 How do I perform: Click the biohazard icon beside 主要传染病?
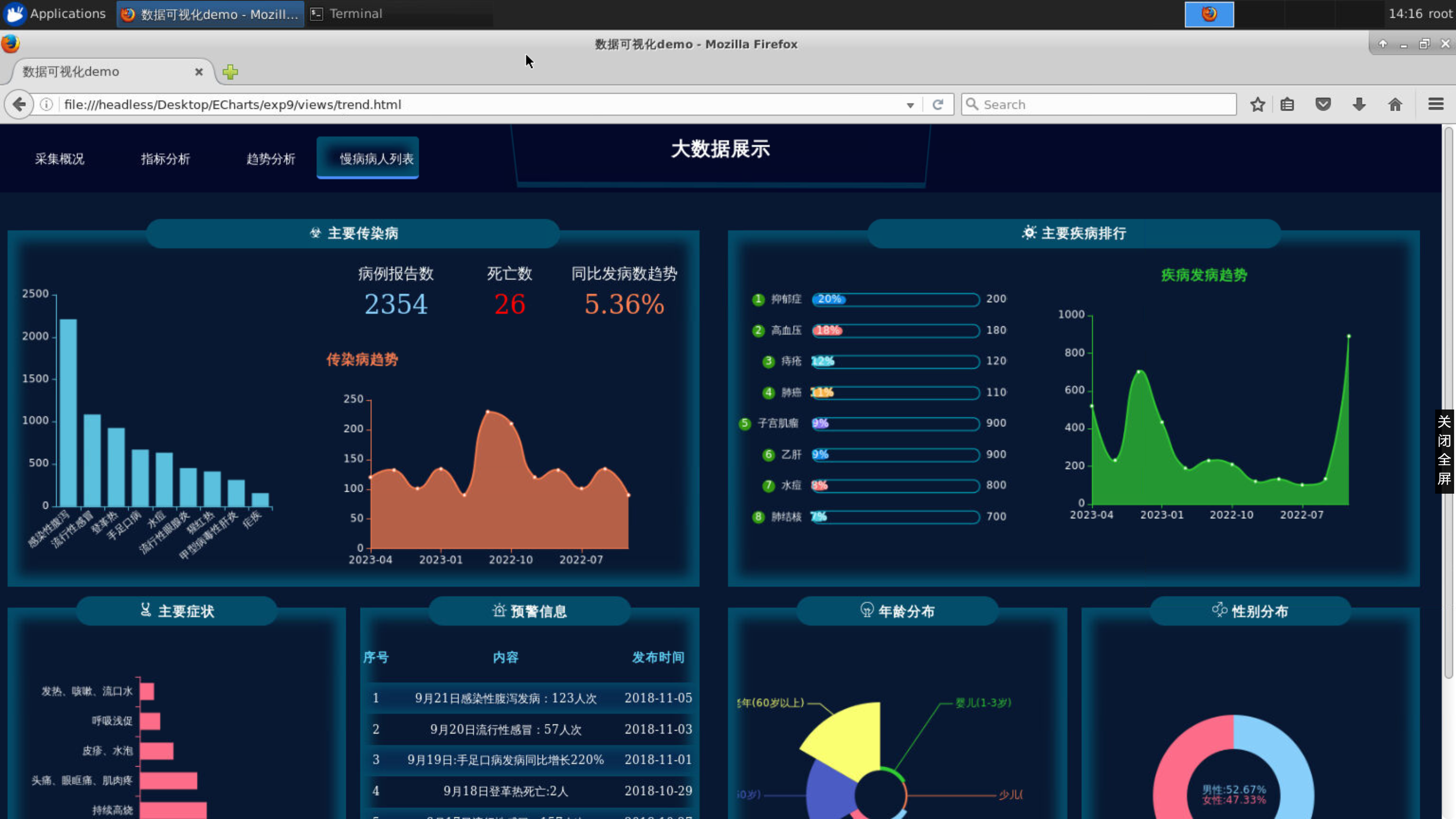click(315, 233)
